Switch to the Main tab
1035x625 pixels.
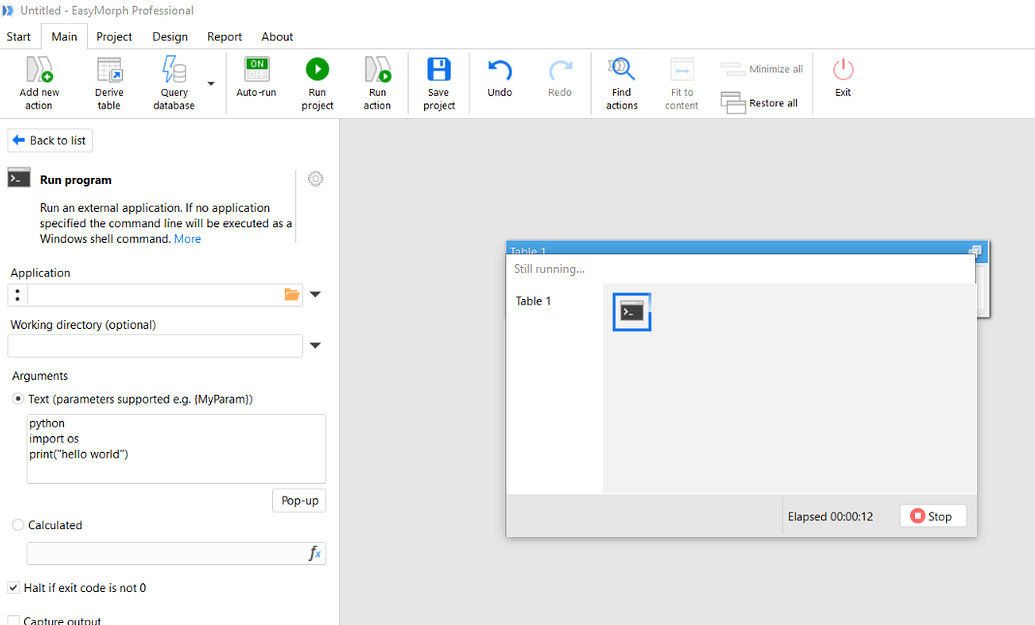pos(64,37)
